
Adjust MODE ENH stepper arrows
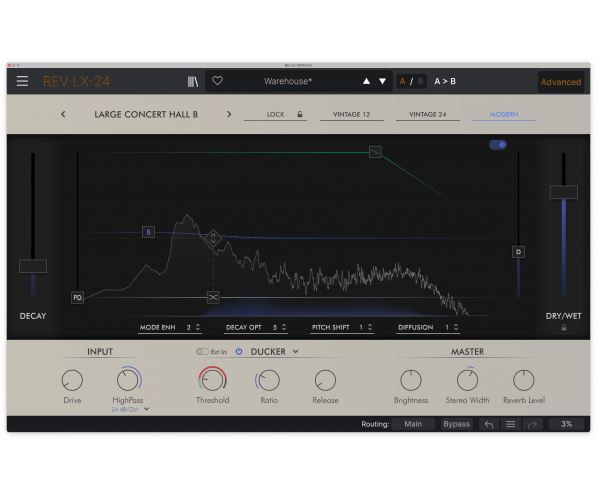click(198, 327)
